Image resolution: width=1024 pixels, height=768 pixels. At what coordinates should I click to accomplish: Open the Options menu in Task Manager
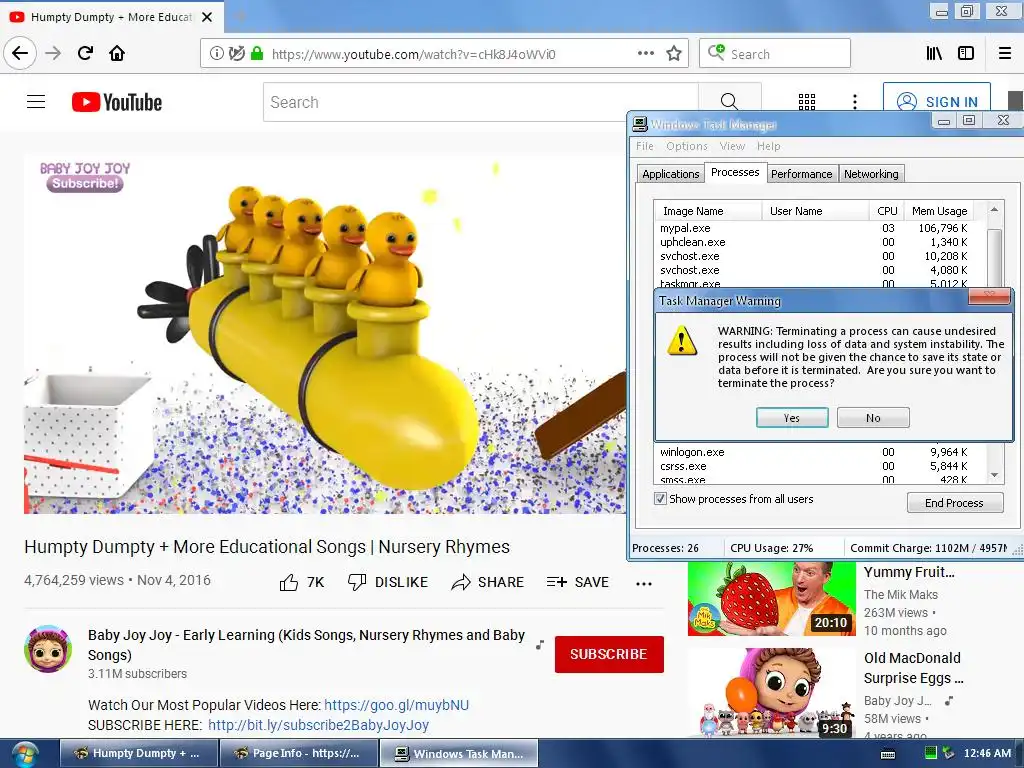pyautogui.click(x=686, y=146)
